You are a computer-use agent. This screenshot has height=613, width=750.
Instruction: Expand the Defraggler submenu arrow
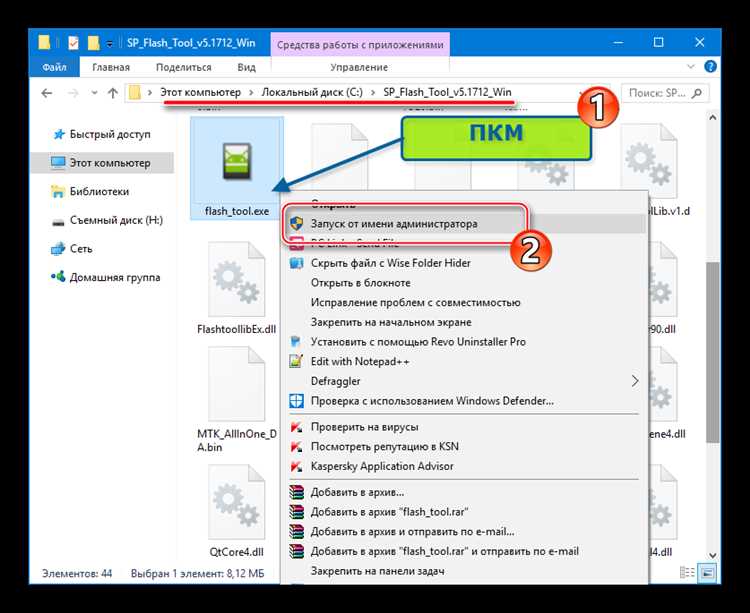pyautogui.click(x=634, y=381)
